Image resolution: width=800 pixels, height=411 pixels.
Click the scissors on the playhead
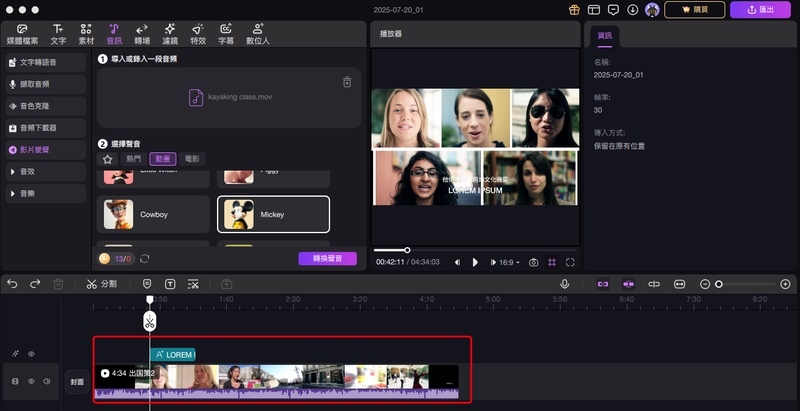(149, 322)
